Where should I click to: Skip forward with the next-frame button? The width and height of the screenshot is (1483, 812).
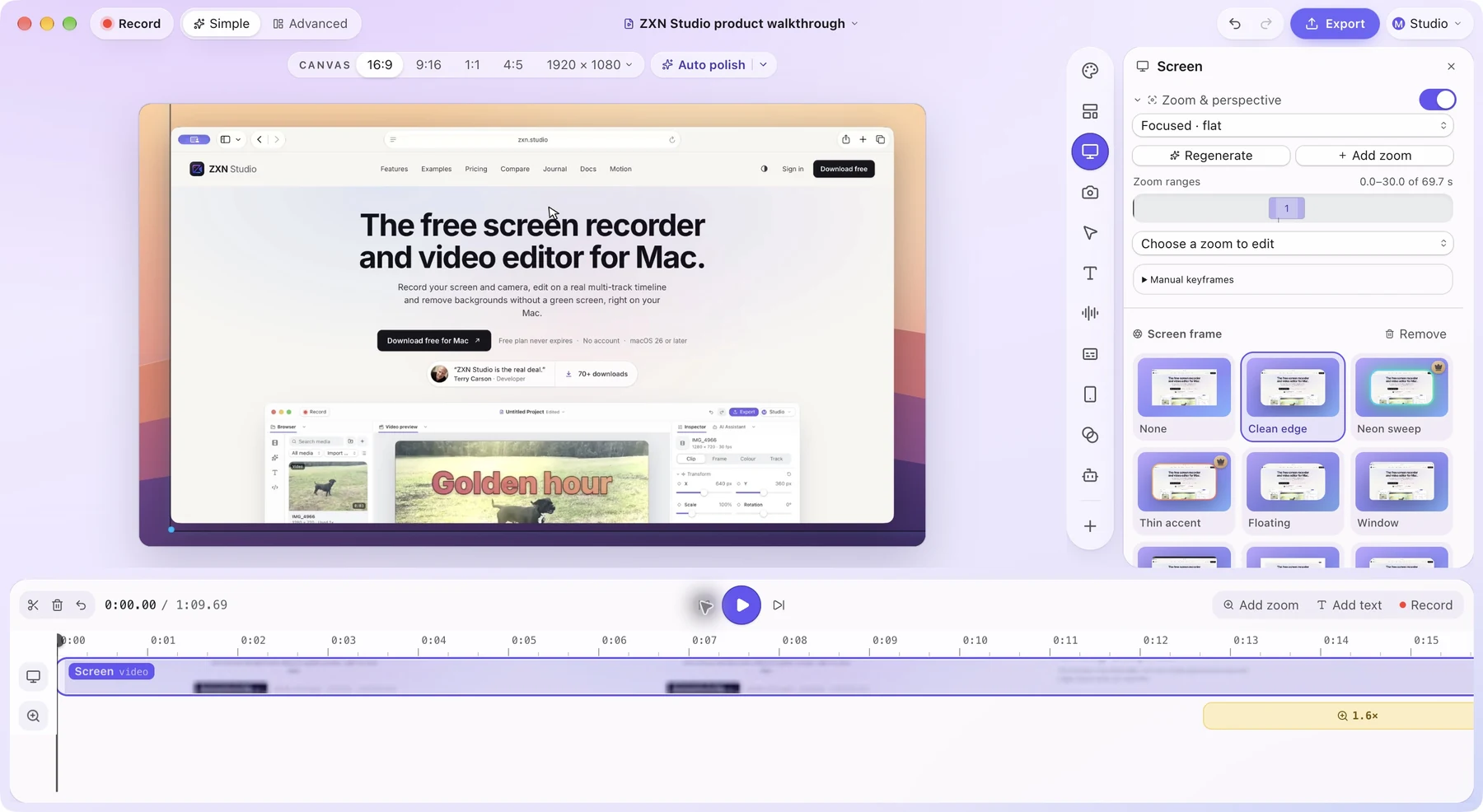coord(779,605)
